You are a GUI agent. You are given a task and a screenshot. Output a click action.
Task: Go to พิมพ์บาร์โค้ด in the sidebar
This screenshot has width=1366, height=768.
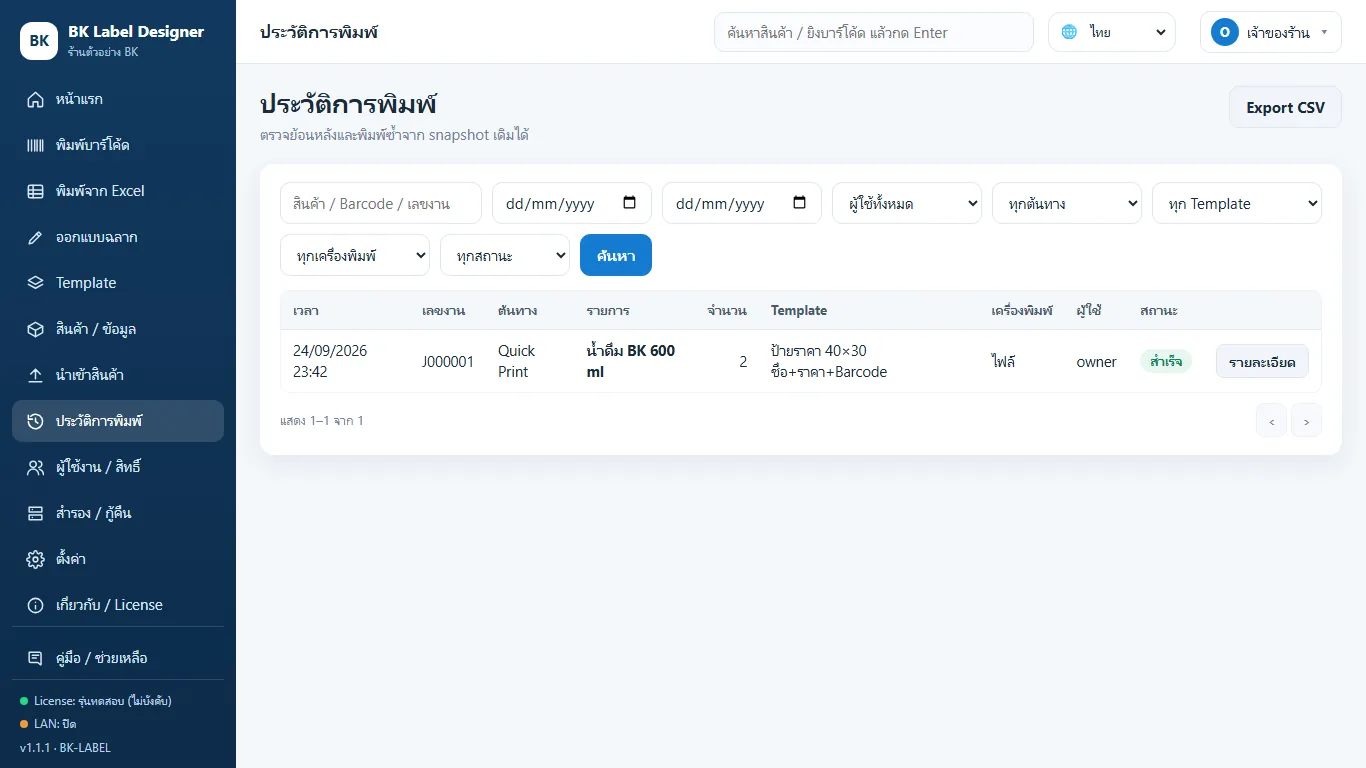click(118, 145)
